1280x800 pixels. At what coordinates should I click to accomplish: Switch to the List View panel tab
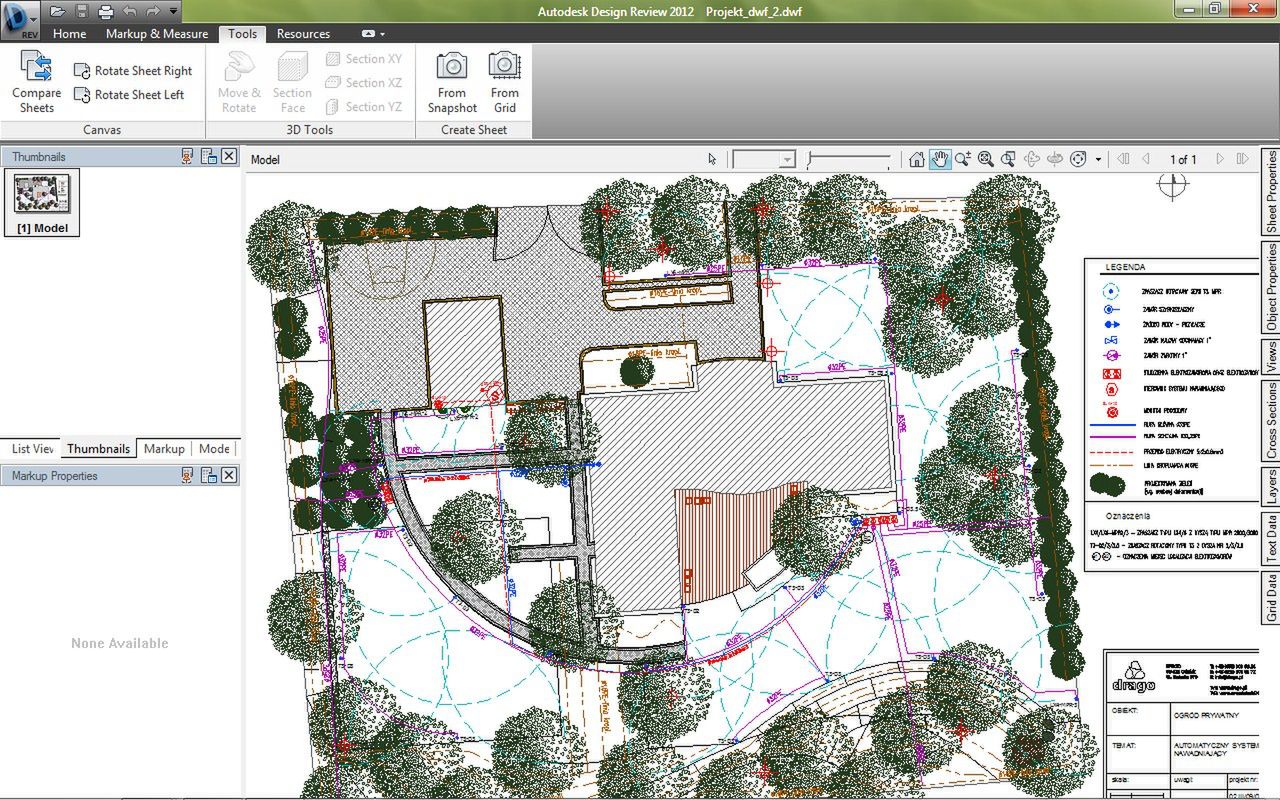point(33,449)
